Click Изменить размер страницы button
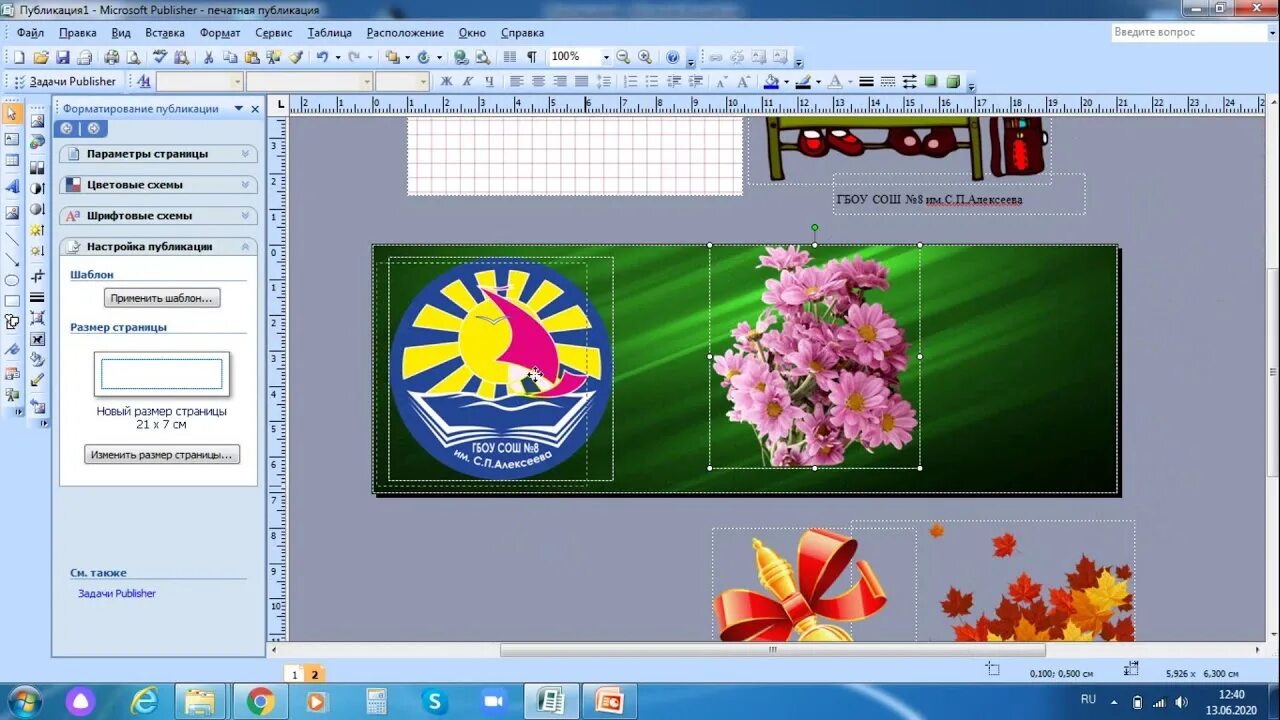Viewport: 1280px width, 720px height. 162,454
